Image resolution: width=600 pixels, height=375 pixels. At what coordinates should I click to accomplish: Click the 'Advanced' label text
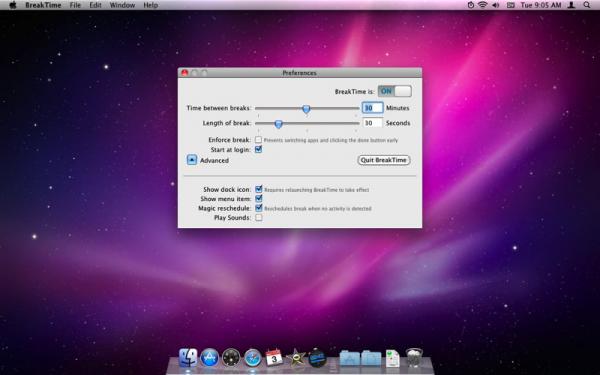pyautogui.click(x=214, y=160)
